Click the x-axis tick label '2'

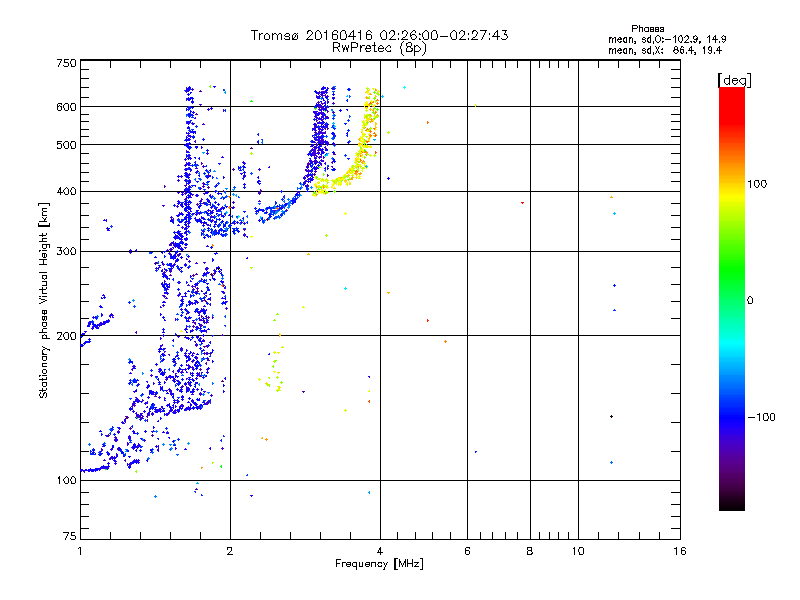coord(230,551)
